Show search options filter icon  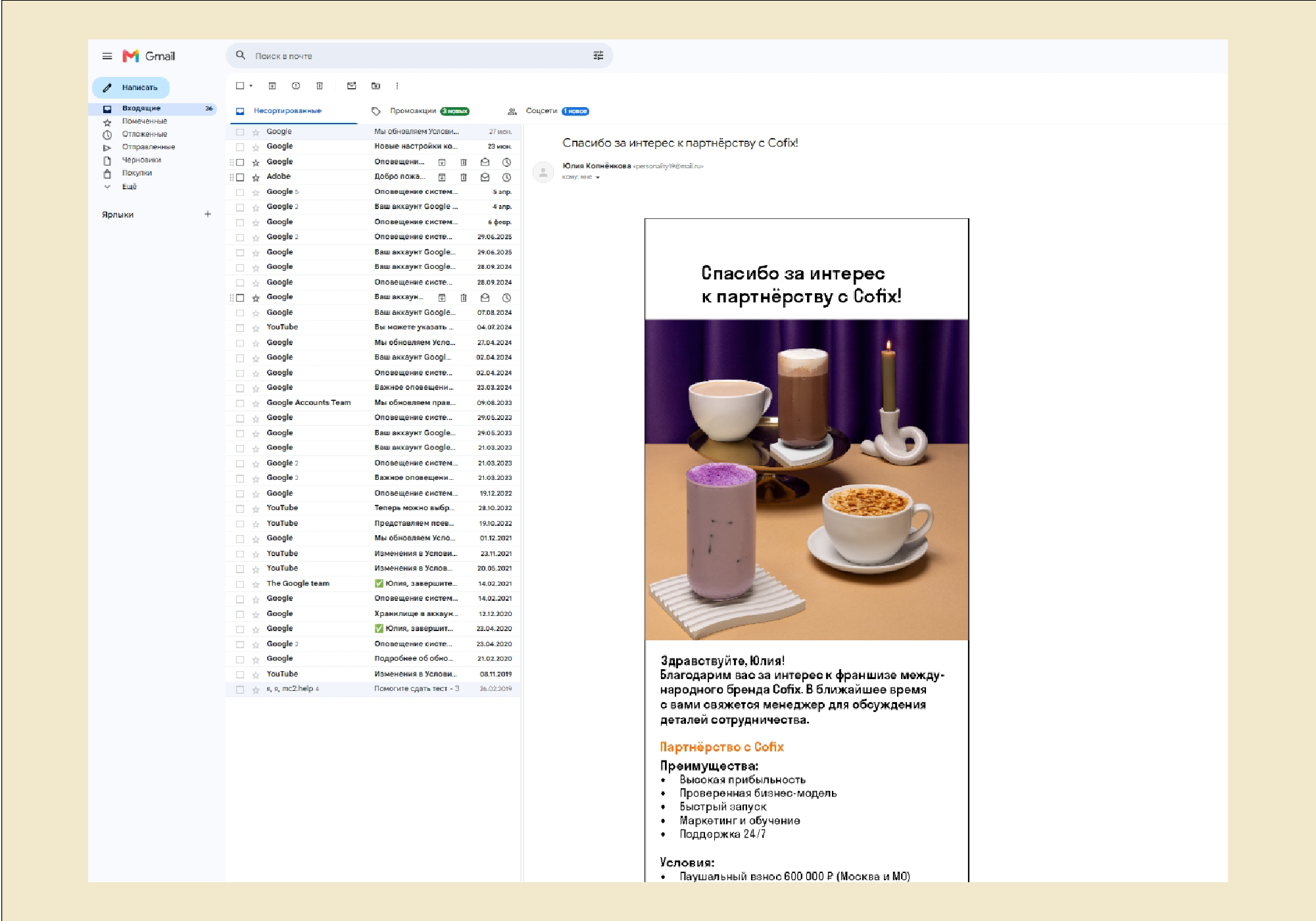(598, 55)
